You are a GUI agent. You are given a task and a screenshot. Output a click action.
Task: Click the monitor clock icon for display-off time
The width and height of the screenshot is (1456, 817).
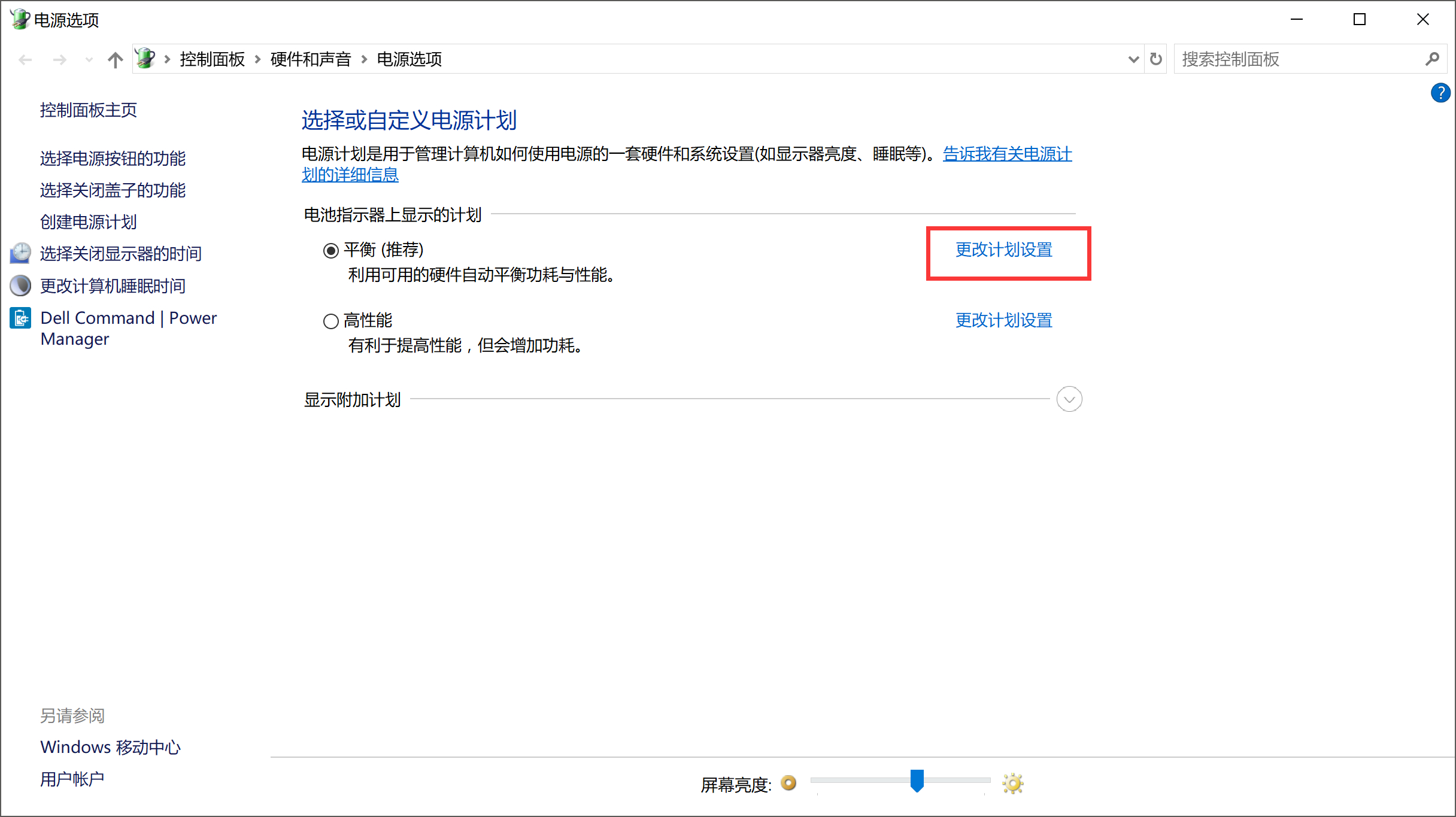coord(20,253)
